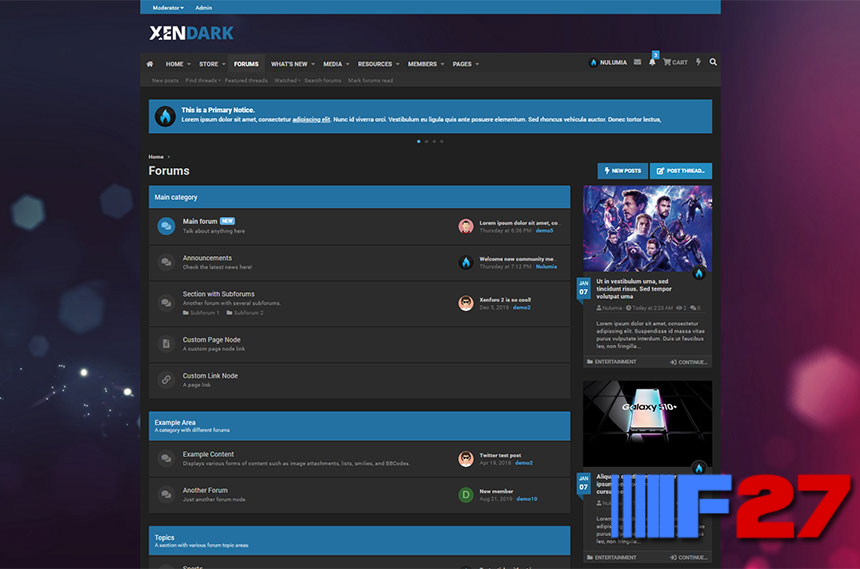Click the home icon in the navbar
The height and width of the screenshot is (569, 860).
tap(150, 63)
